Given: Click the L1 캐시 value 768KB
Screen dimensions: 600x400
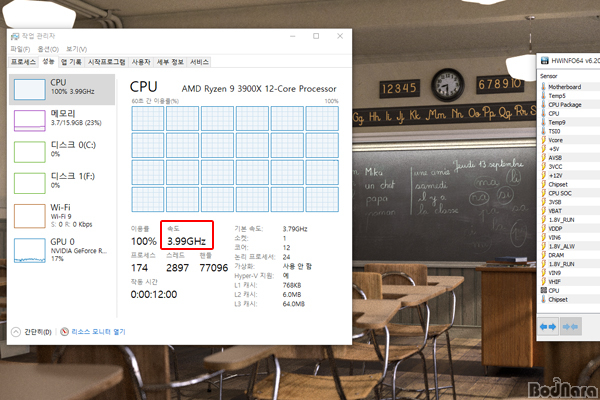Looking at the screenshot, I should pos(292,285).
